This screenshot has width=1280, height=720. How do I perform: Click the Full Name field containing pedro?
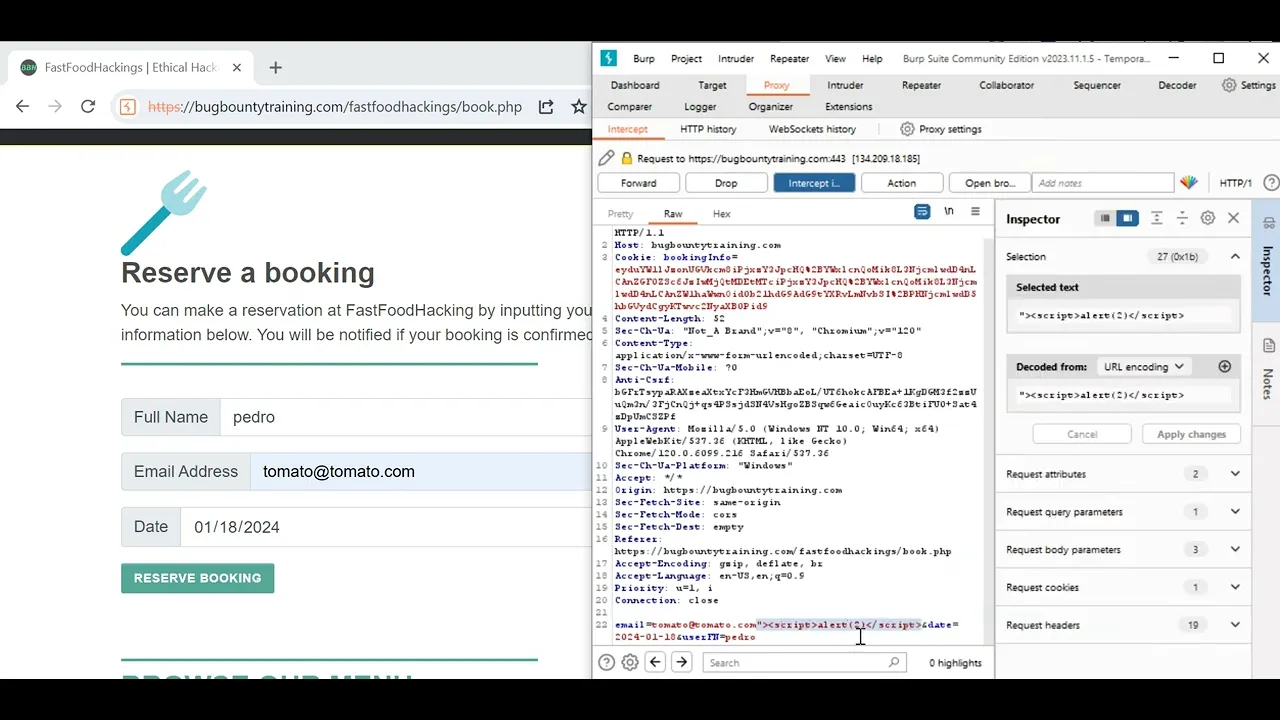pyautogui.click(x=406, y=417)
